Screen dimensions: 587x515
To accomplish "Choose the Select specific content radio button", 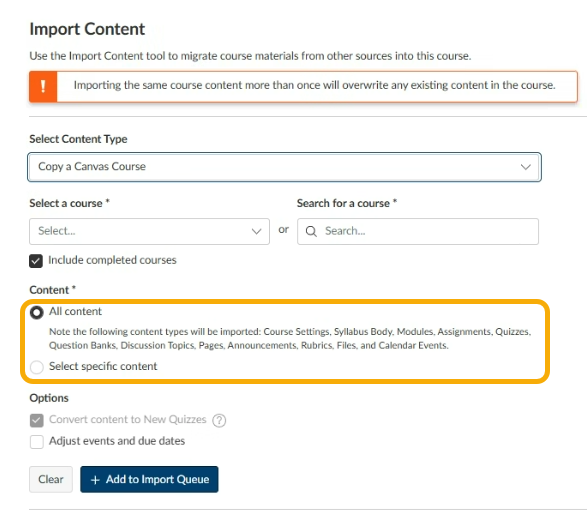I will tap(37, 367).
